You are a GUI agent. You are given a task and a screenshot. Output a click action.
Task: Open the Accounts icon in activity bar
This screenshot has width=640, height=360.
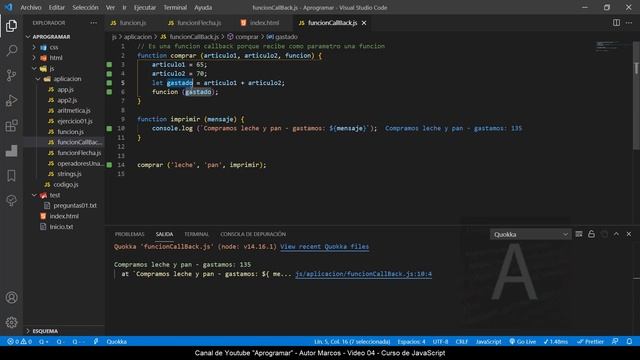(x=11, y=298)
